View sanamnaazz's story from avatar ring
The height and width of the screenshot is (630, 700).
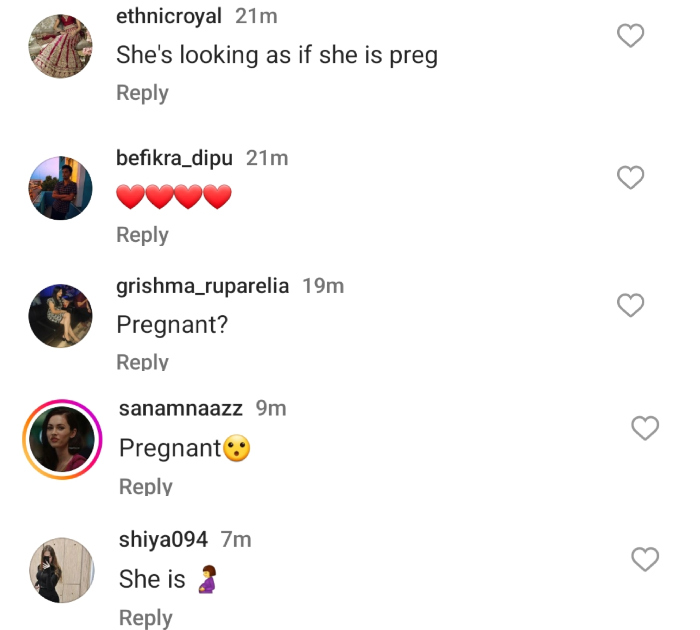(x=63, y=439)
